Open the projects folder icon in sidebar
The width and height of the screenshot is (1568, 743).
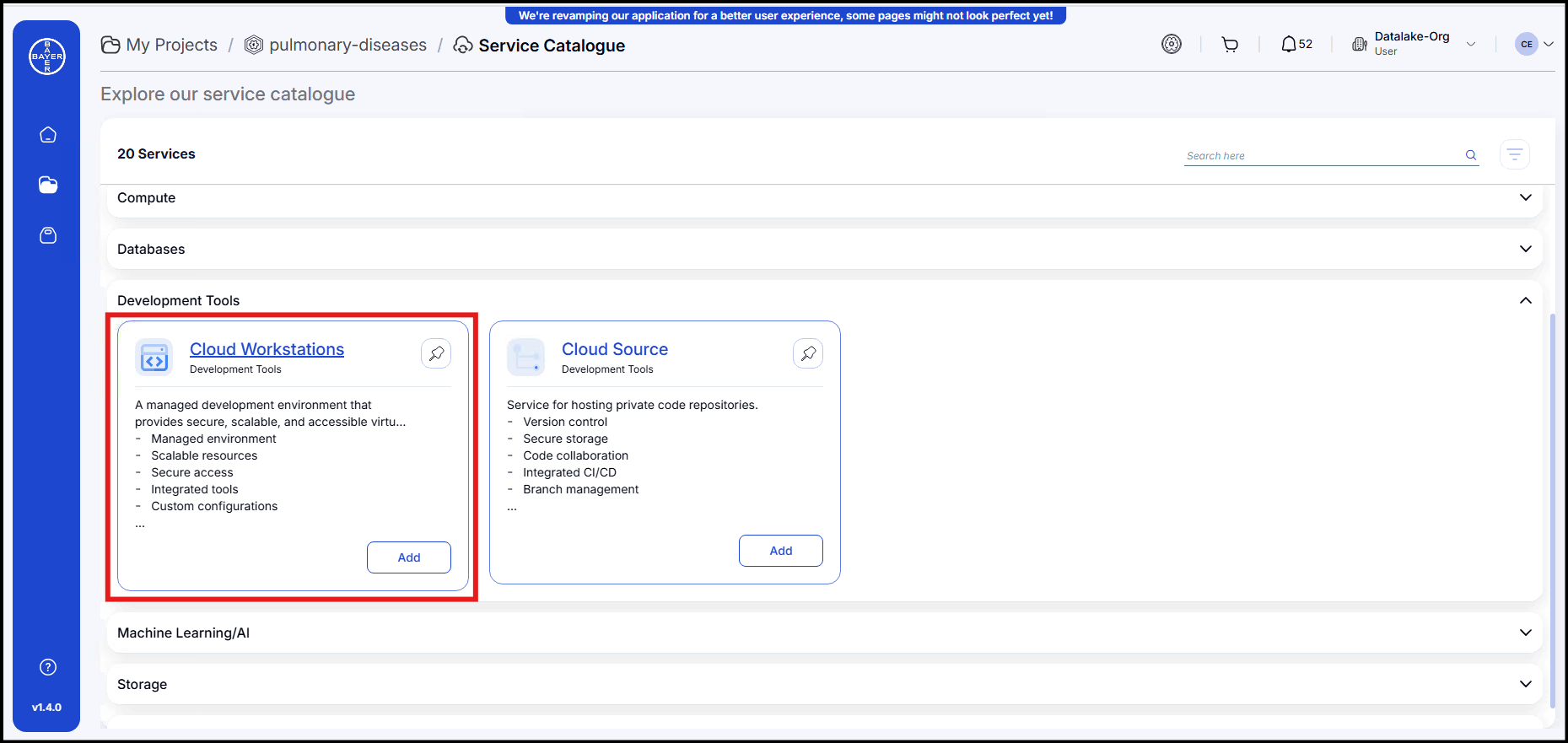(x=48, y=185)
